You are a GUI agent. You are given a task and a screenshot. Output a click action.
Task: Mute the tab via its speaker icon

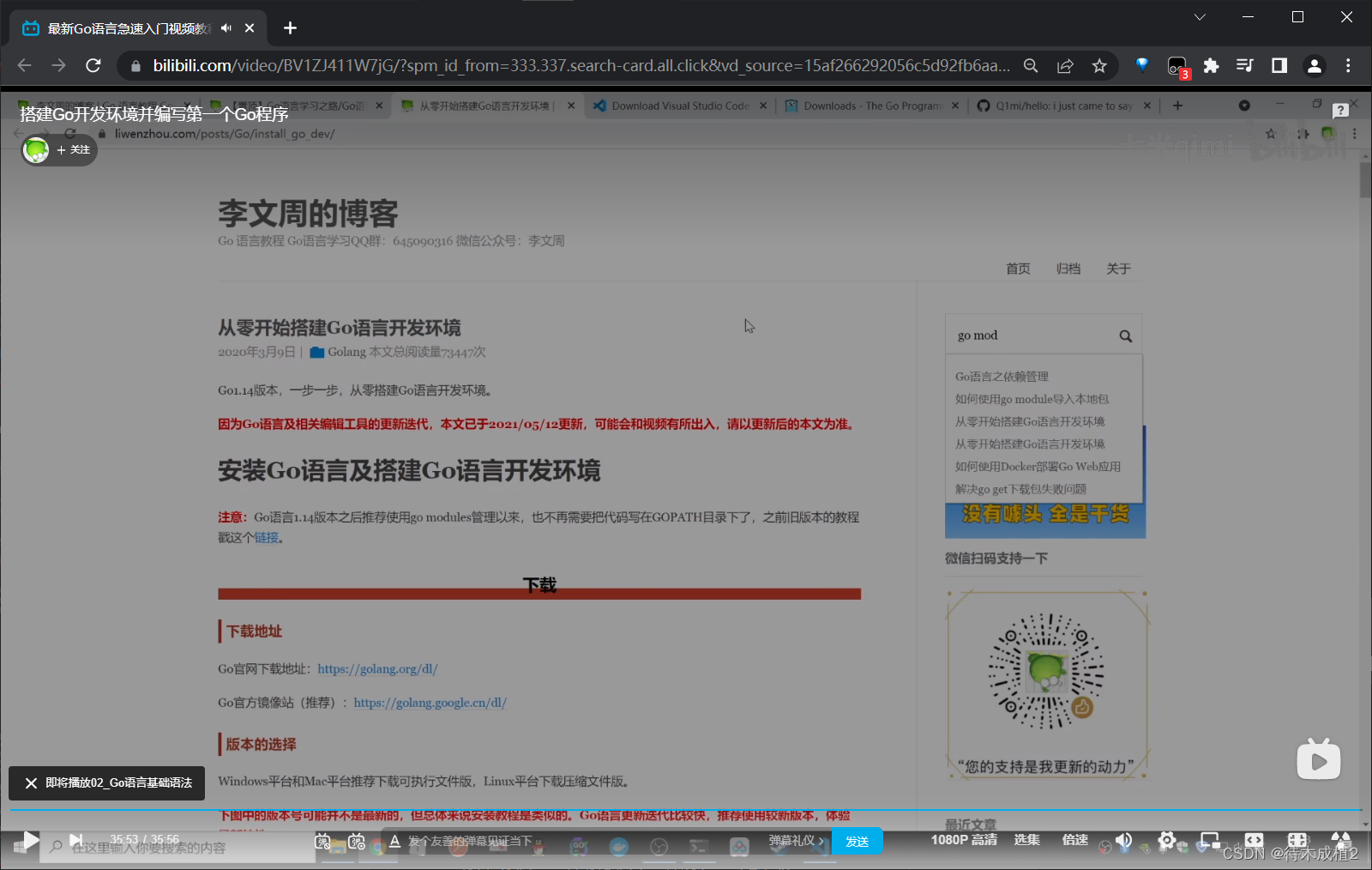point(226,28)
